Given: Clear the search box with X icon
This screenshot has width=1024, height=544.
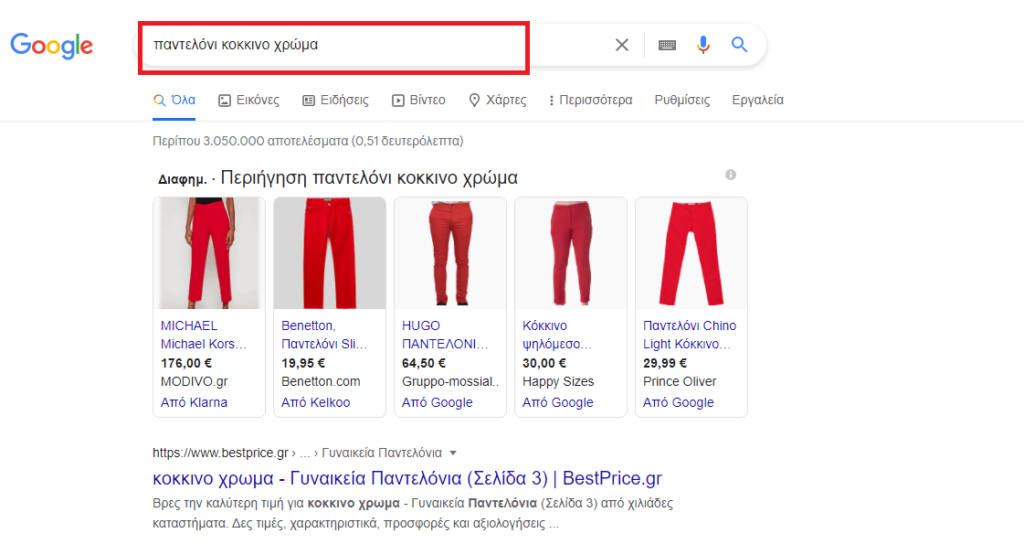Looking at the screenshot, I should click(622, 45).
